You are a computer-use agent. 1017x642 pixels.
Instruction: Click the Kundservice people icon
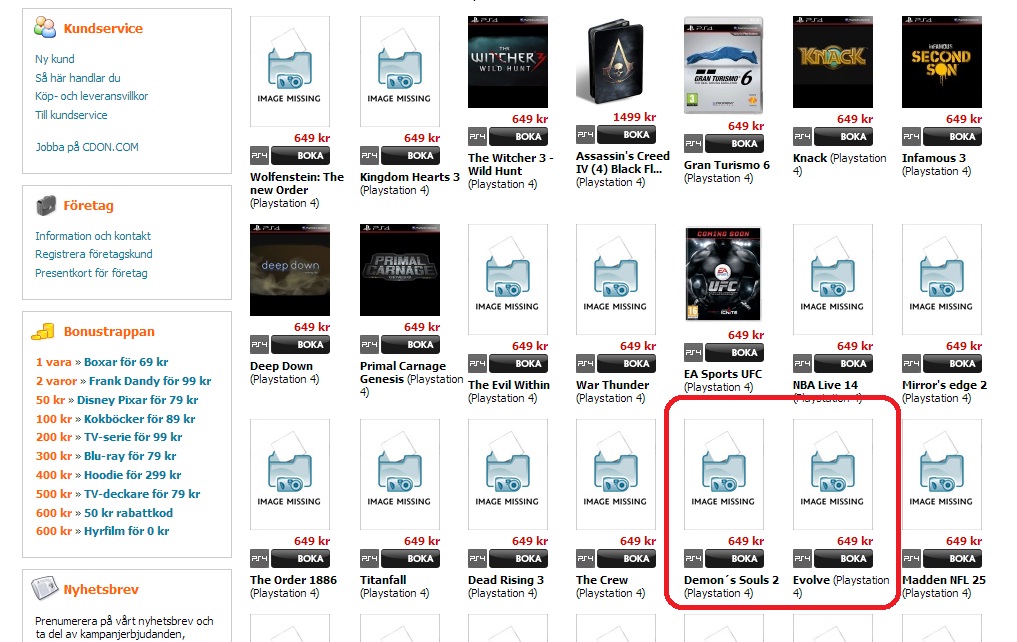(x=44, y=28)
